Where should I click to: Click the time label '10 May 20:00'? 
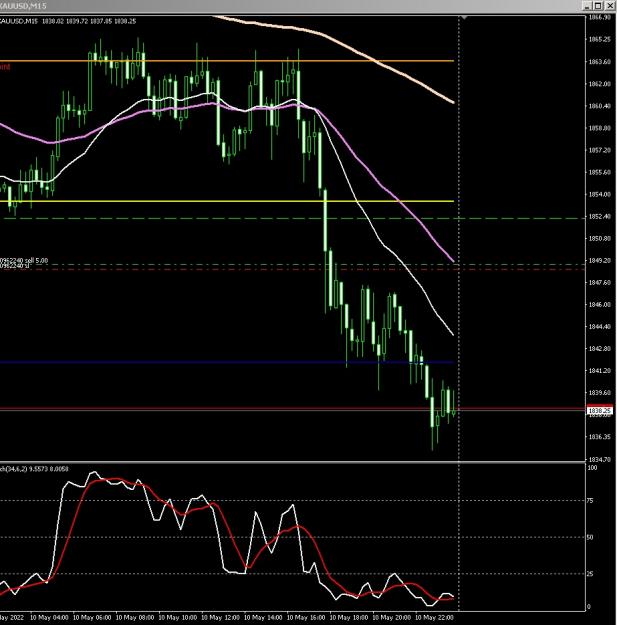pos(391,617)
